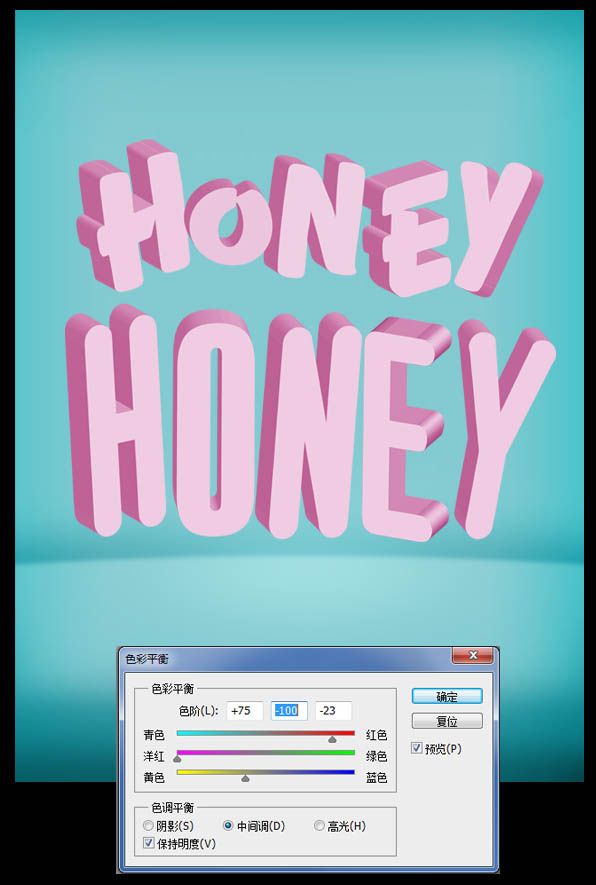Click the blue end of the 黄色-蓝色 track
596x885 pixels.
(351, 772)
